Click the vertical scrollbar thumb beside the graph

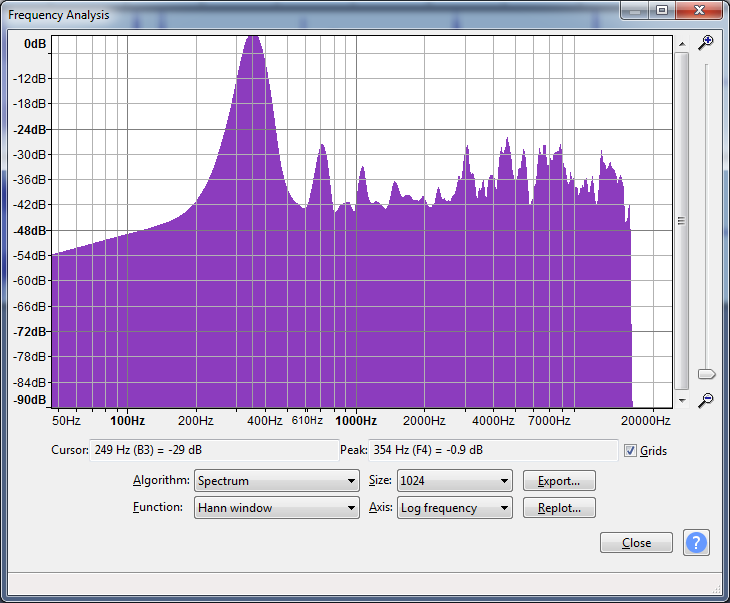681,221
